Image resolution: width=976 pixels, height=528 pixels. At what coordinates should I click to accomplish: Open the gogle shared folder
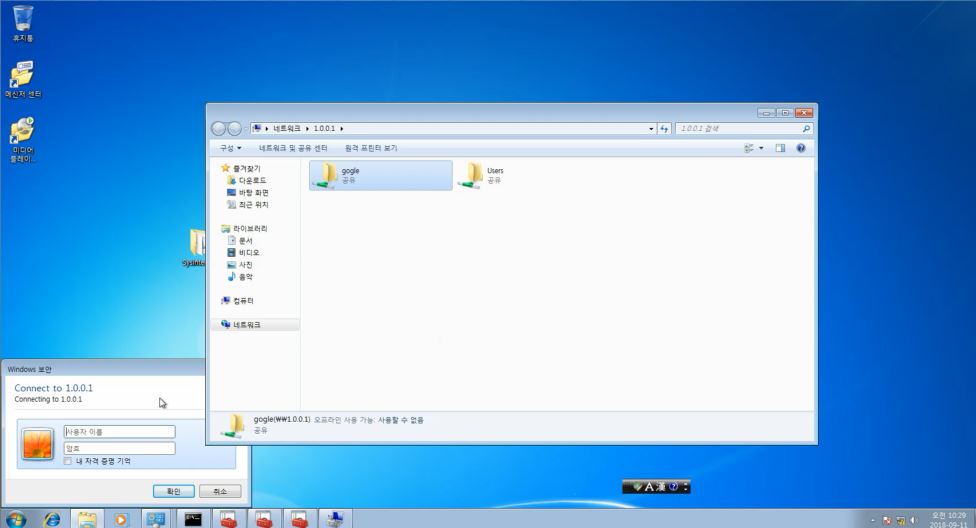(x=380, y=175)
